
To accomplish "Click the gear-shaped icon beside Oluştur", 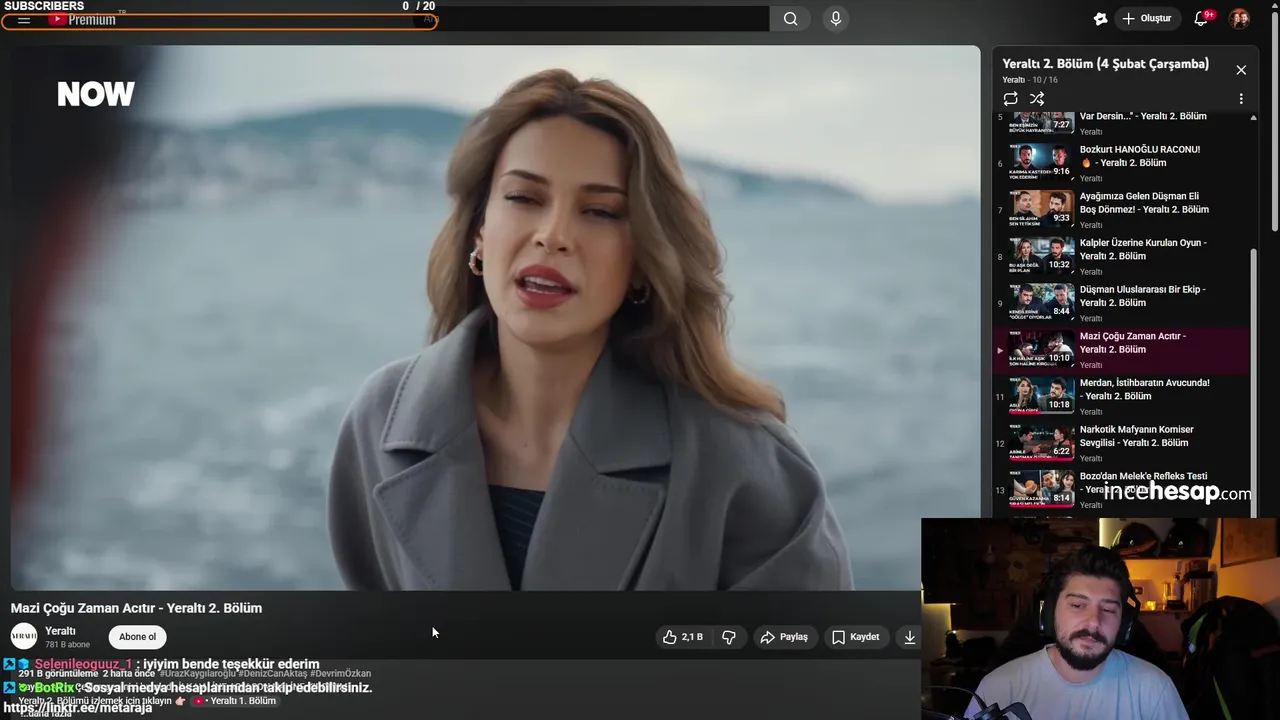I will point(1101,19).
